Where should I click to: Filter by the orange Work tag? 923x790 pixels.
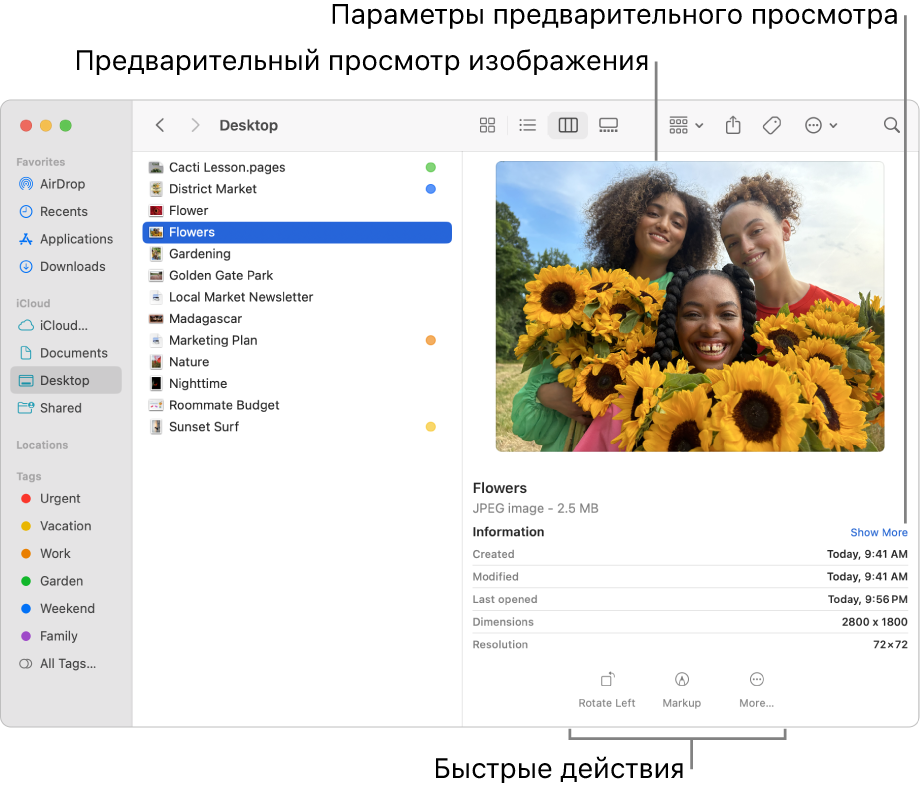(x=66, y=553)
